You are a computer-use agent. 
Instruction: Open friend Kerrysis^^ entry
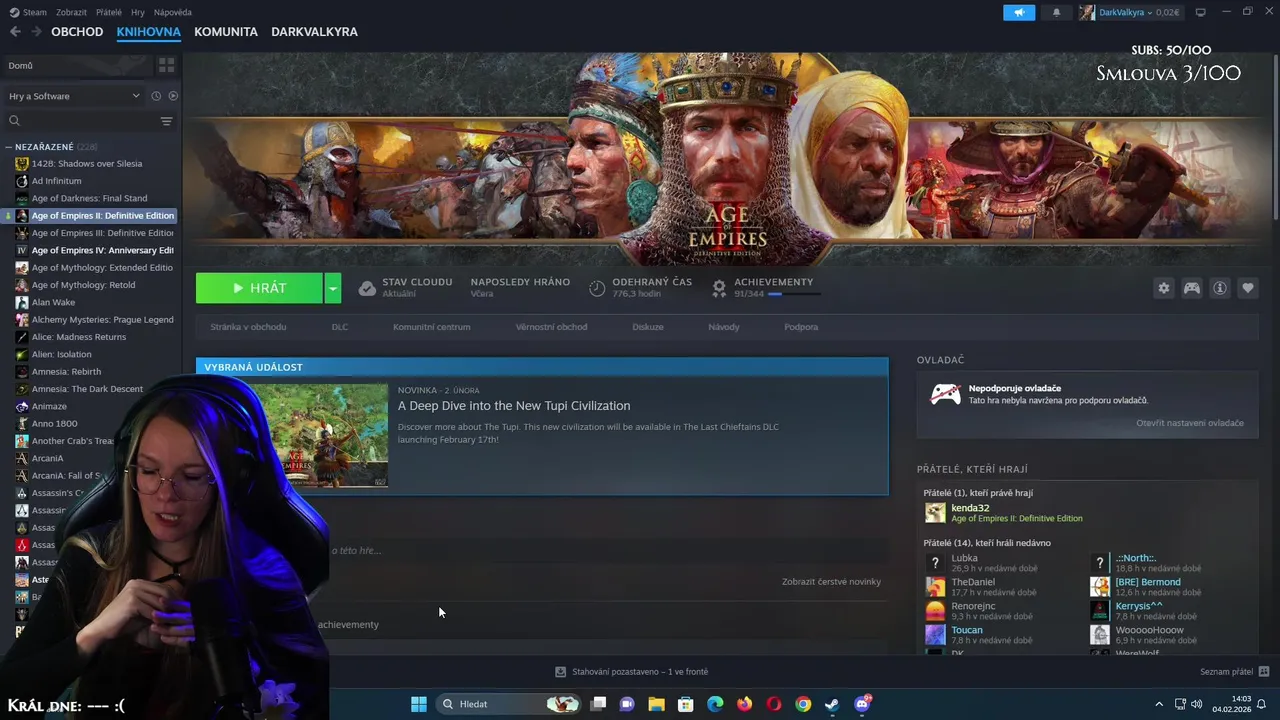[1139, 606]
